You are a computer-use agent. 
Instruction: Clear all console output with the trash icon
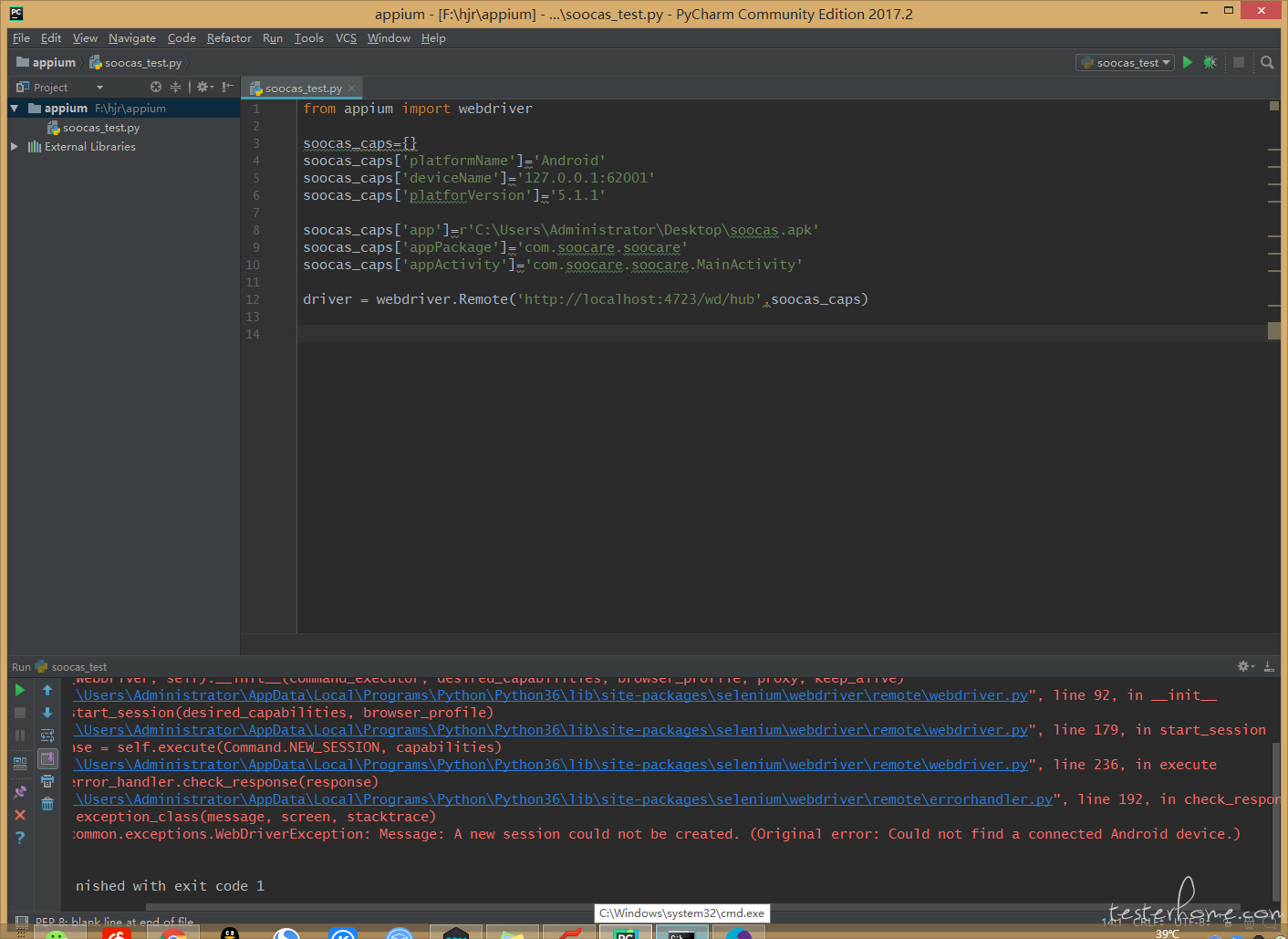[x=47, y=804]
